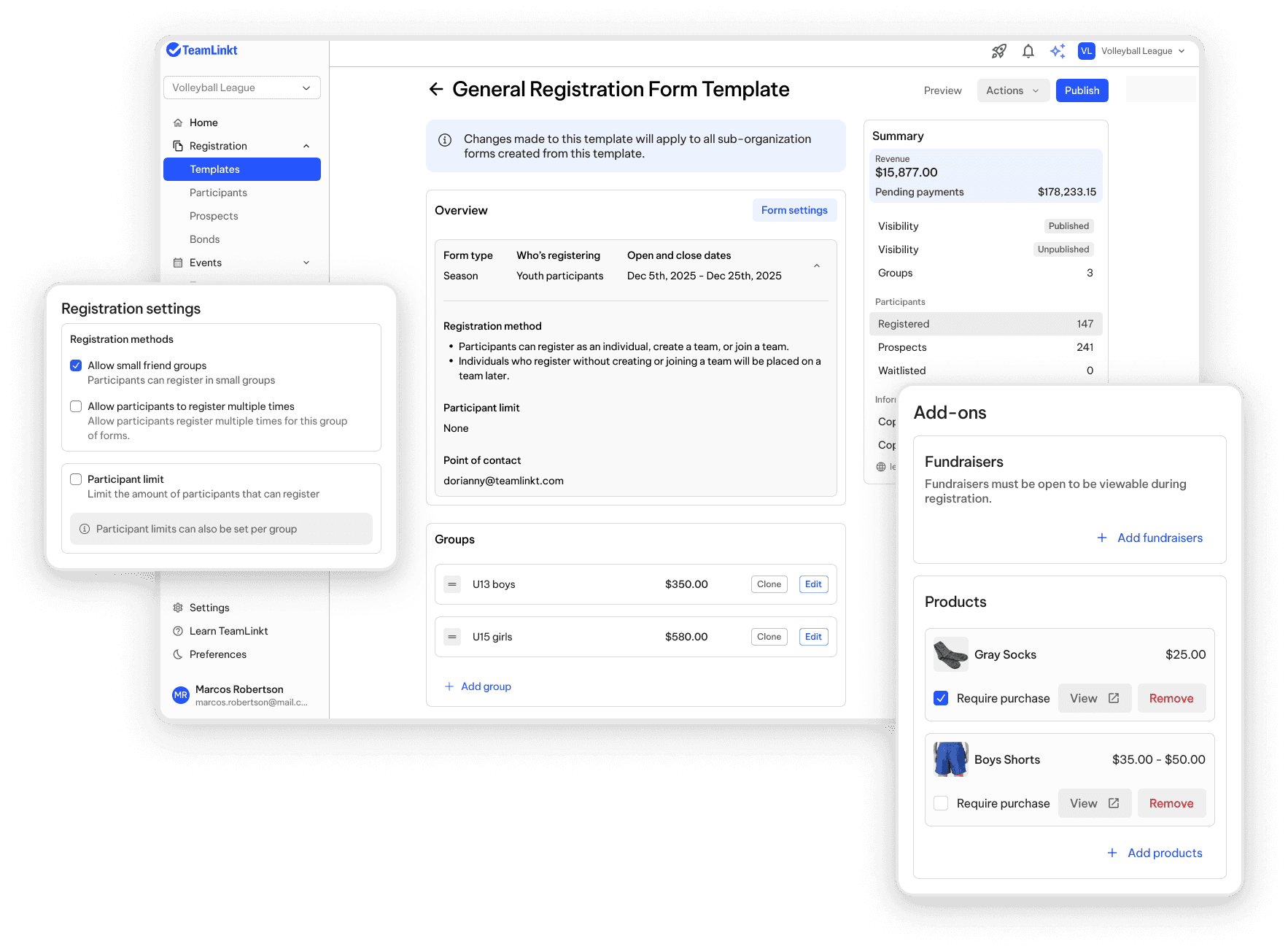Select Bonds in the sidebar menu
The image size is (1288, 949).
[x=204, y=239]
